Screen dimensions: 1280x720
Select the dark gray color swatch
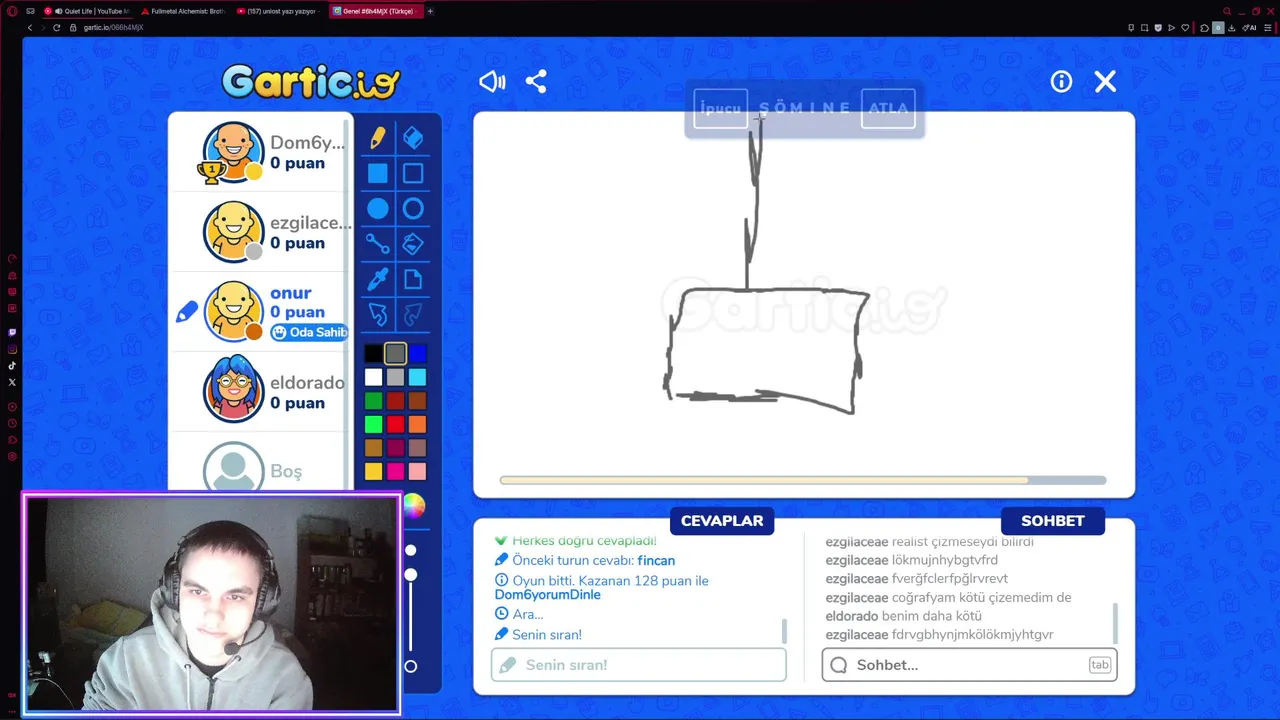pos(395,353)
